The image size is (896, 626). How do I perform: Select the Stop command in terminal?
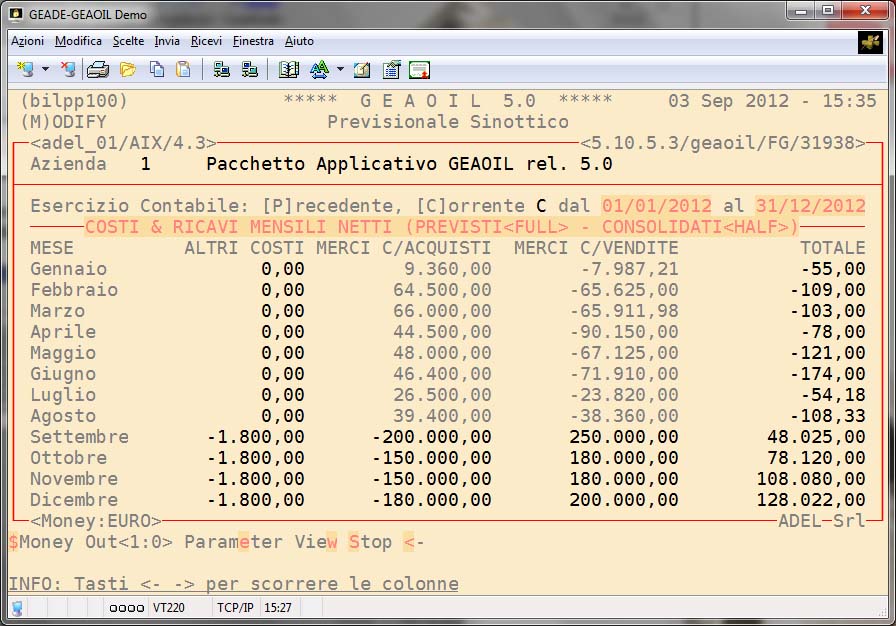(x=370, y=542)
